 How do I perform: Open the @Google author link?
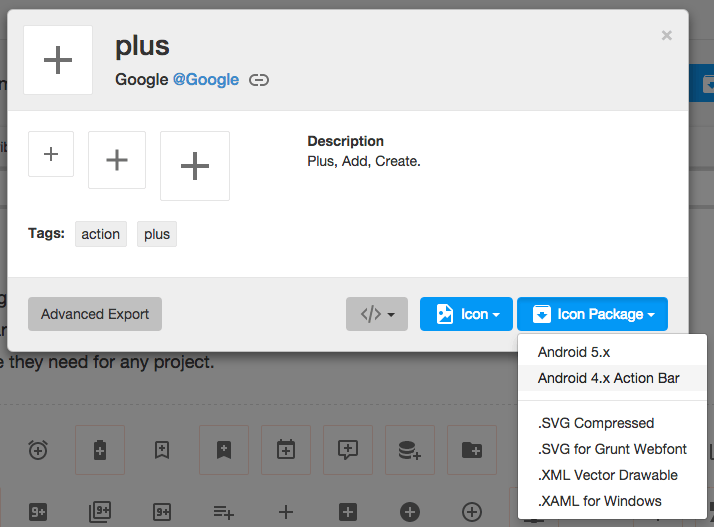coord(206,80)
